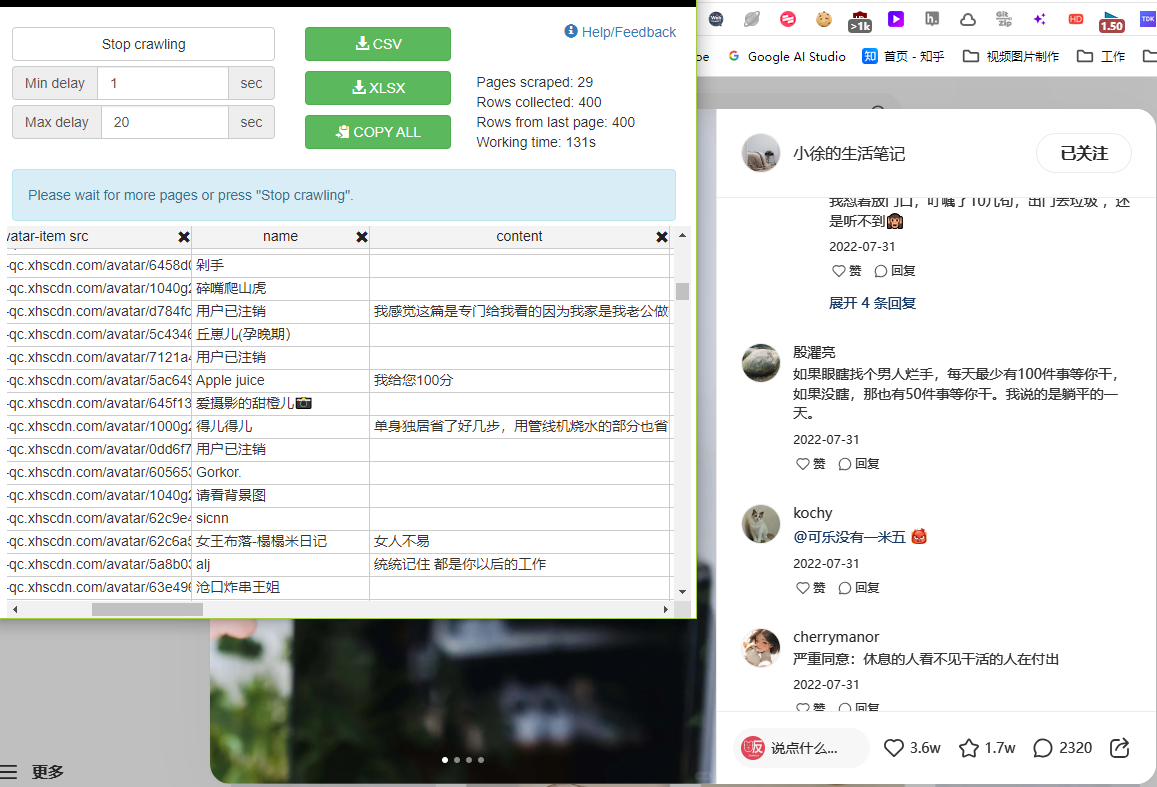This screenshot has height=787, width=1157.
Task: Open the GitZip extension icon
Action: pos(1004,19)
